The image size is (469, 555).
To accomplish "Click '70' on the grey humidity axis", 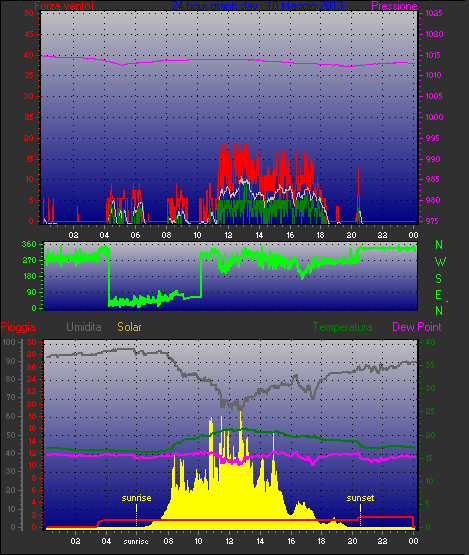I will click(11, 397).
